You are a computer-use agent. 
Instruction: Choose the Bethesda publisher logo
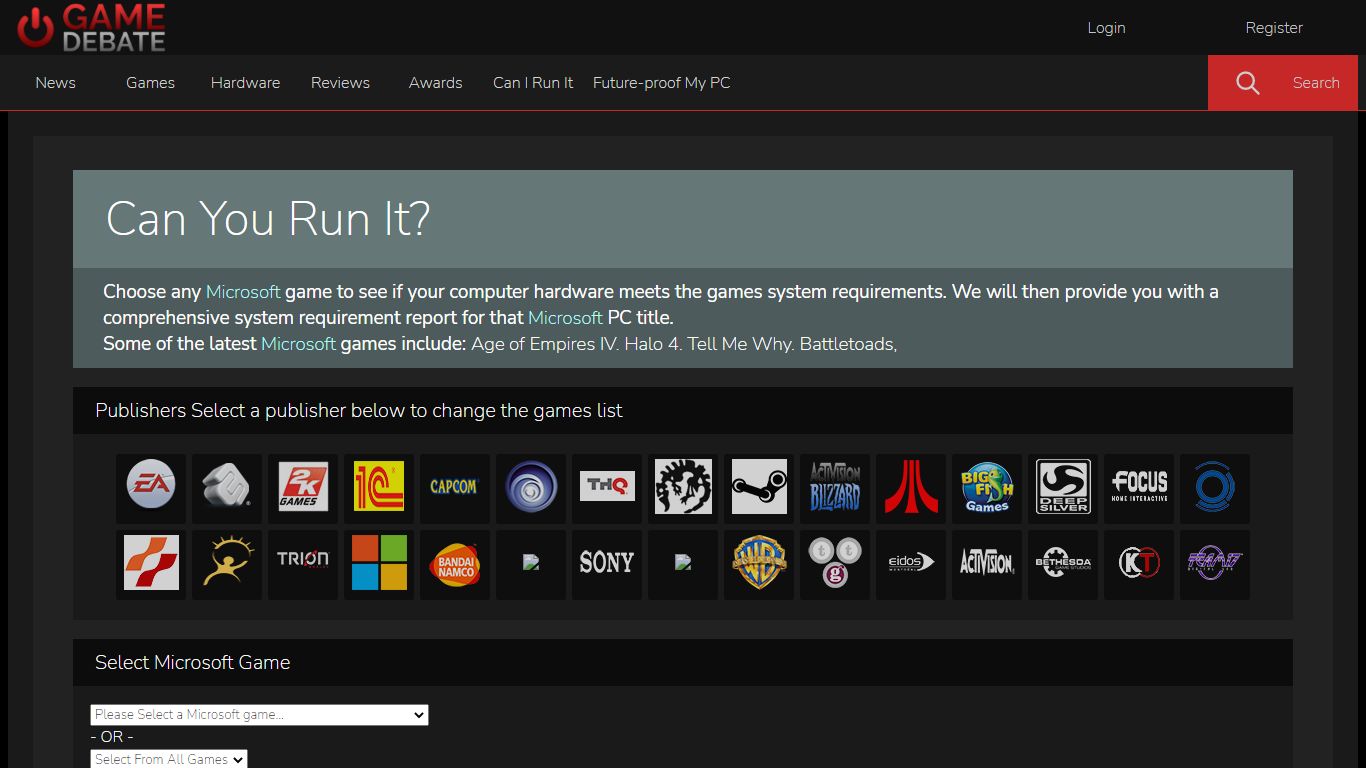pyautogui.click(x=1063, y=563)
